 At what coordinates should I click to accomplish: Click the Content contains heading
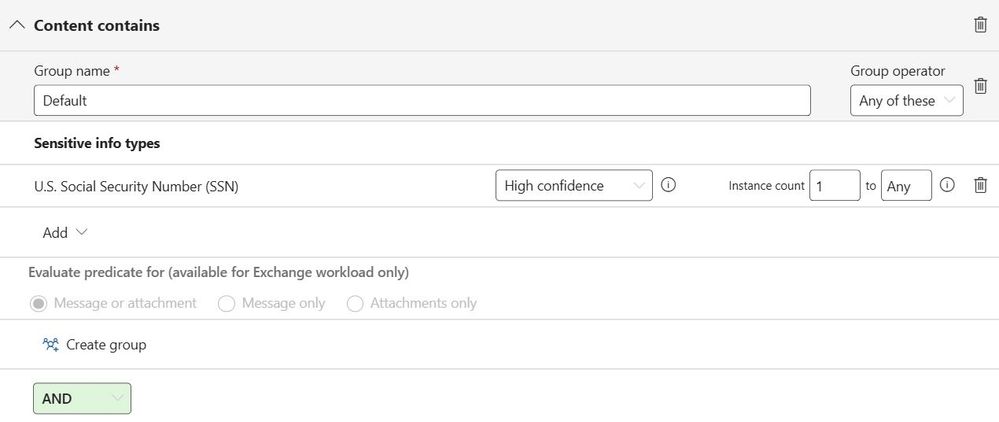click(x=97, y=25)
